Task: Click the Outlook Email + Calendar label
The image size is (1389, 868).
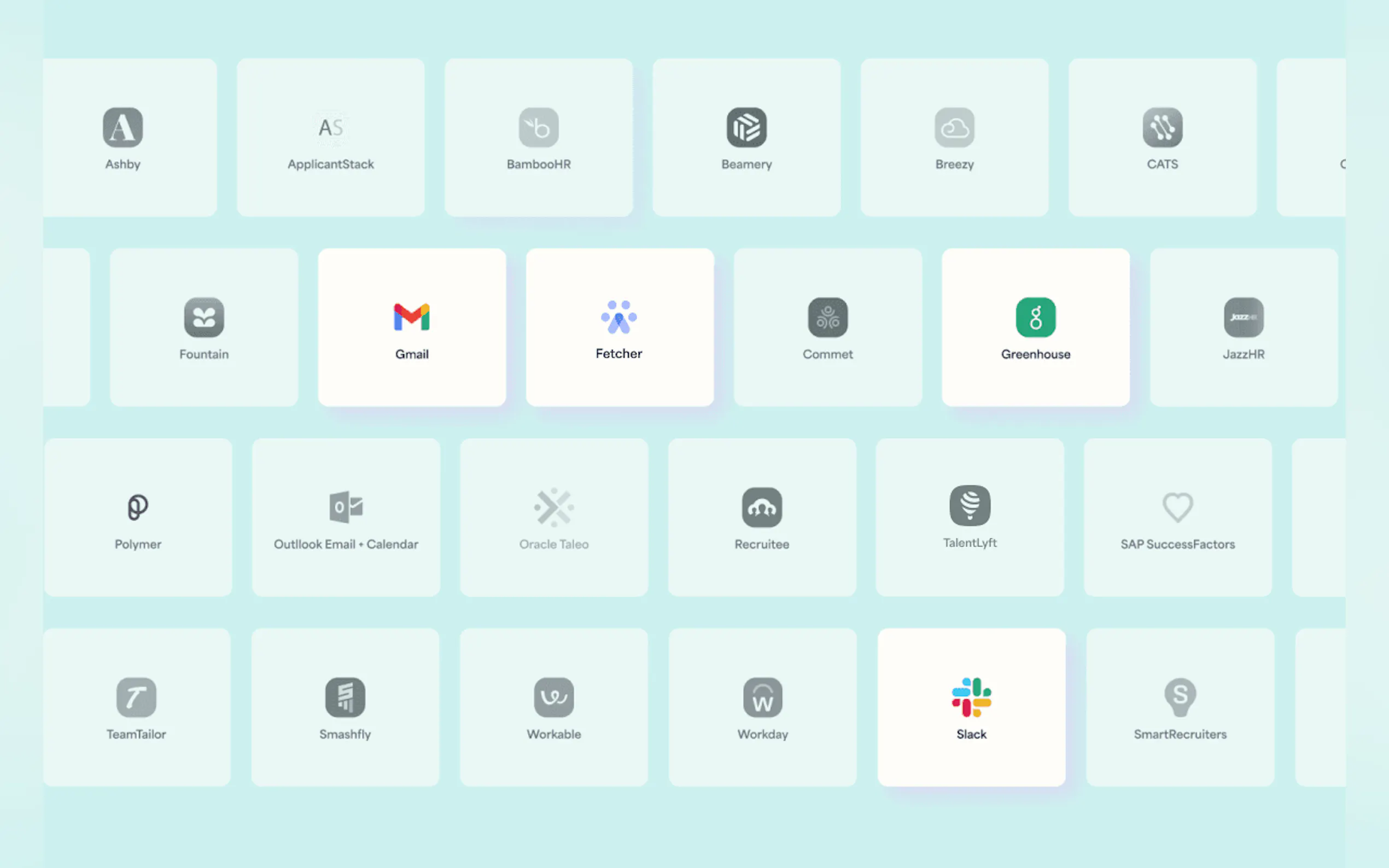Action: [346, 544]
